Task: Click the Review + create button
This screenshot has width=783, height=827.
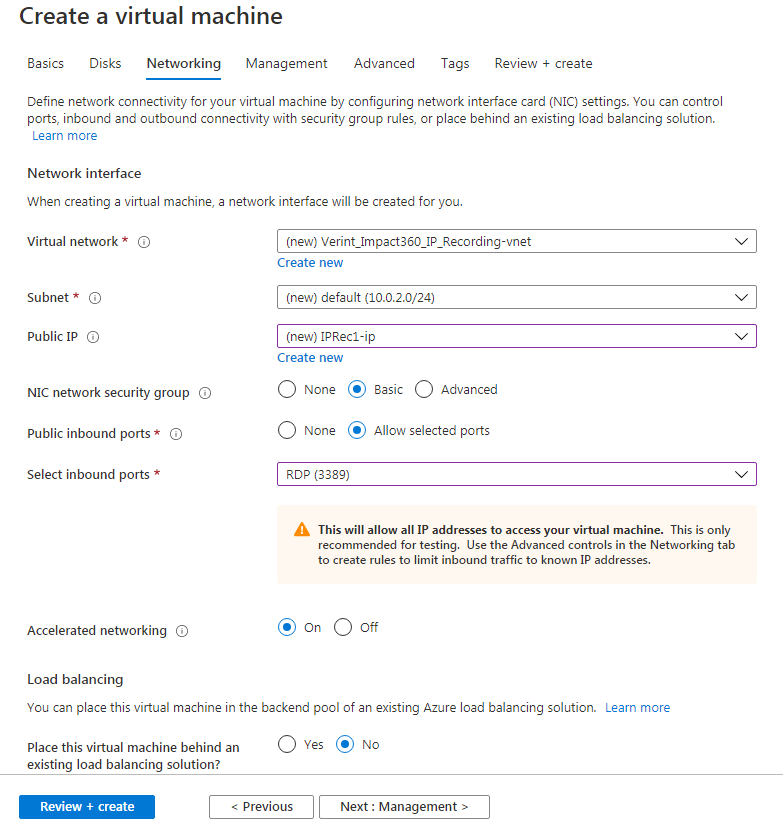Action: click(x=86, y=806)
